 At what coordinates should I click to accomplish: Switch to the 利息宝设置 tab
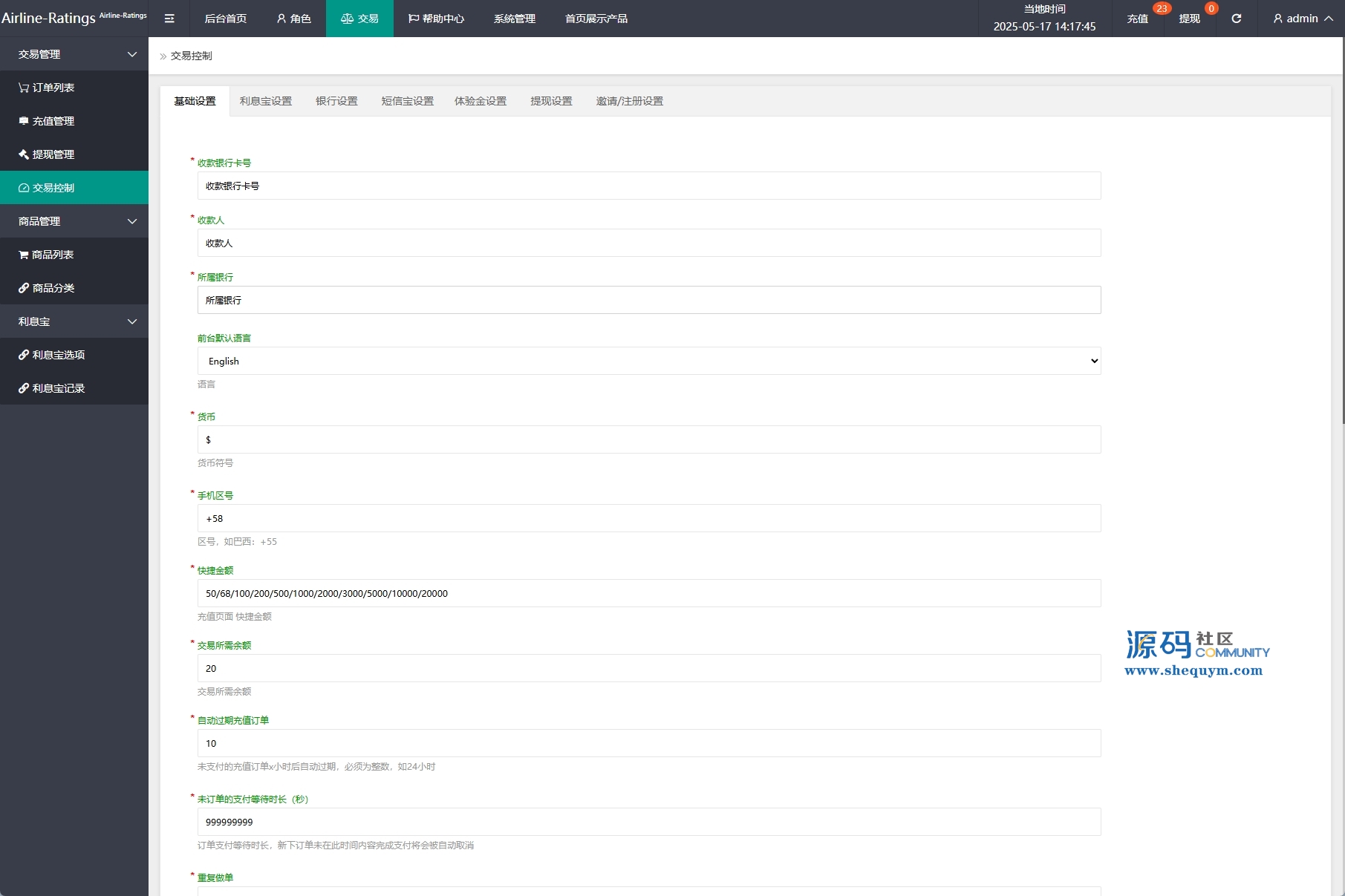[x=266, y=101]
